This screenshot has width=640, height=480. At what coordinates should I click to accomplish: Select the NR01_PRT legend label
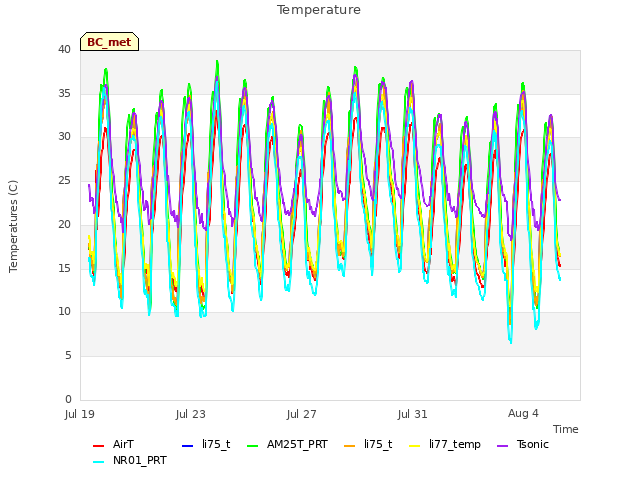click(x=140, y=460)
